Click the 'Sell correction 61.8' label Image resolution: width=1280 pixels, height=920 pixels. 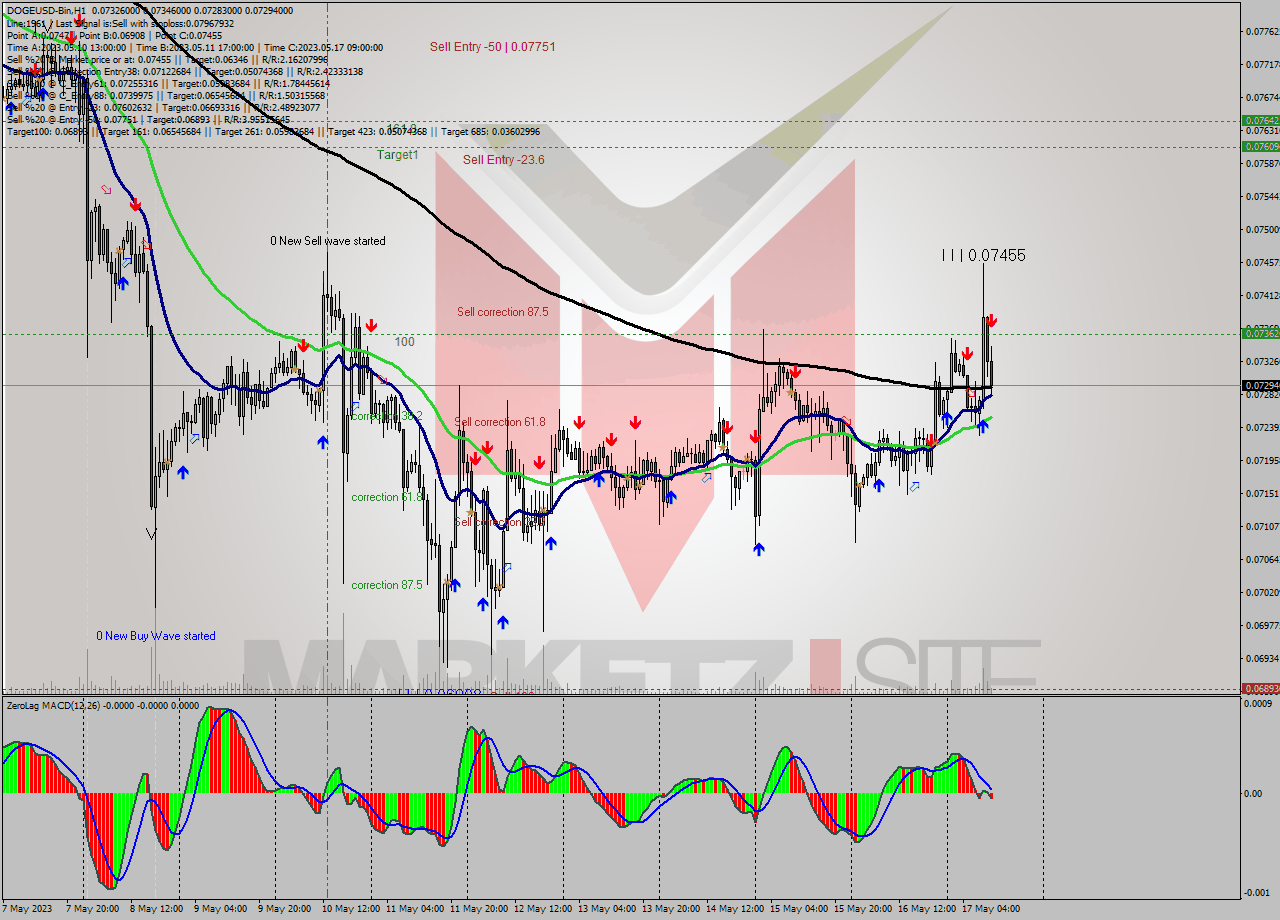[x=500, y=422]
